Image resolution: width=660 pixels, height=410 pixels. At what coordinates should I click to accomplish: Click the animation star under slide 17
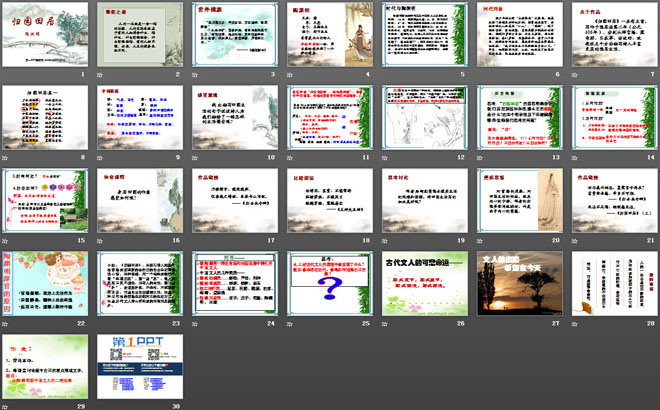[x=195, y=241]
